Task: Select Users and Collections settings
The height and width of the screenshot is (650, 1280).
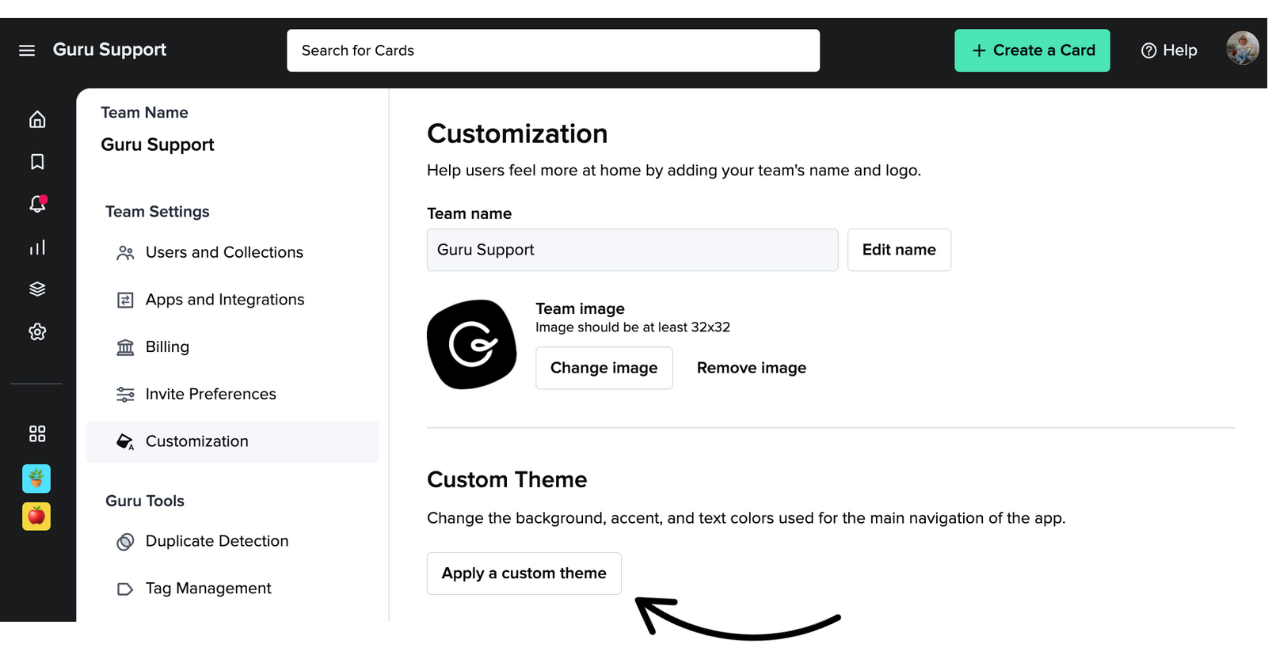Action: (224, 252)
